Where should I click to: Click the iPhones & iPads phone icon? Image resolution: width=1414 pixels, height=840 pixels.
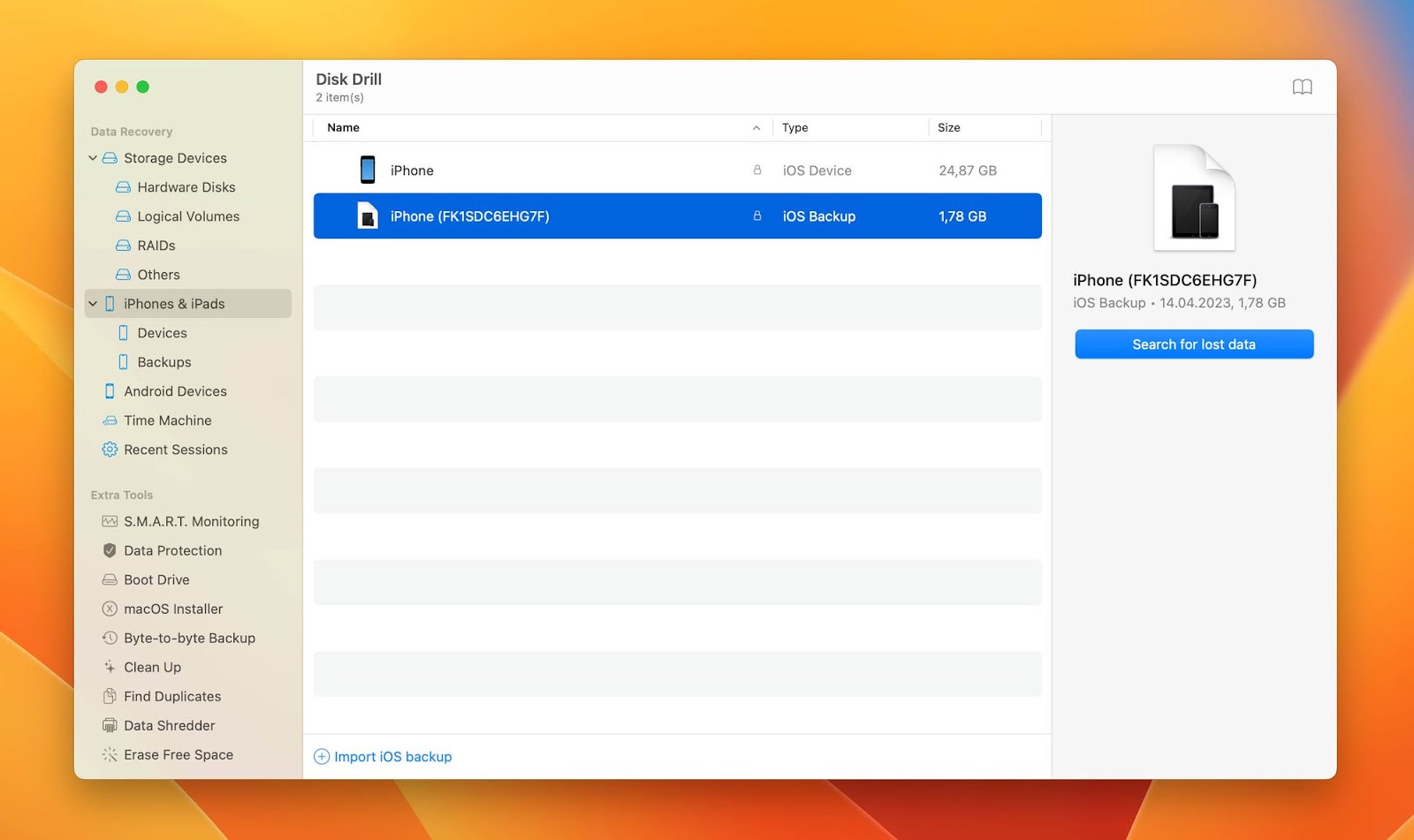tap(110, 304)
